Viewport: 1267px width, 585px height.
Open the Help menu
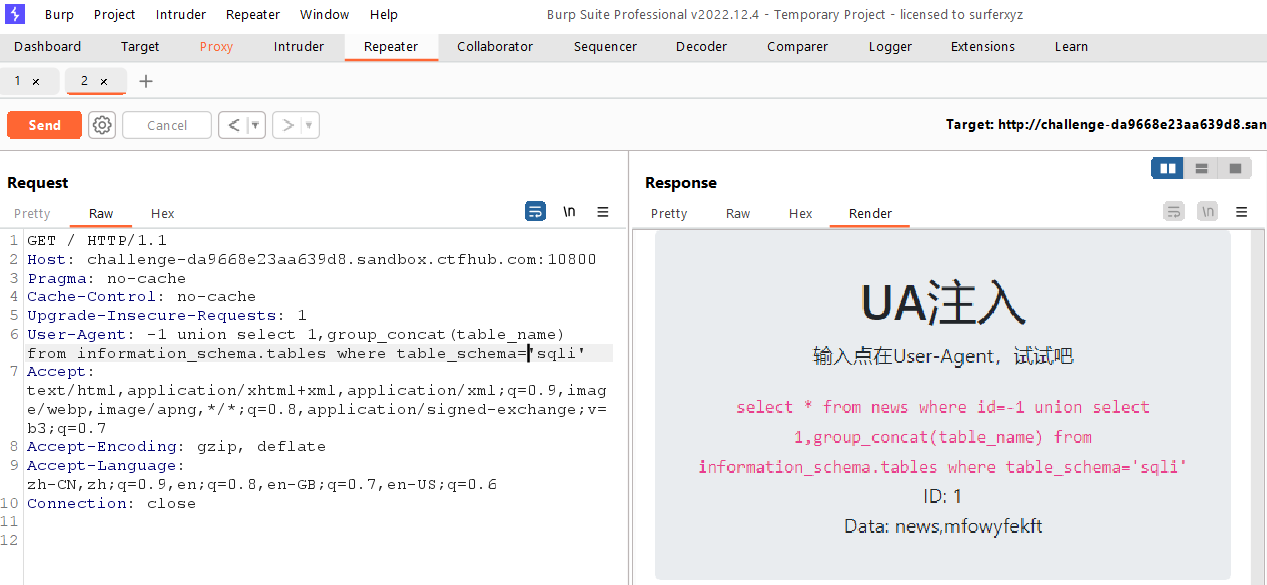[x=384, y=14]
